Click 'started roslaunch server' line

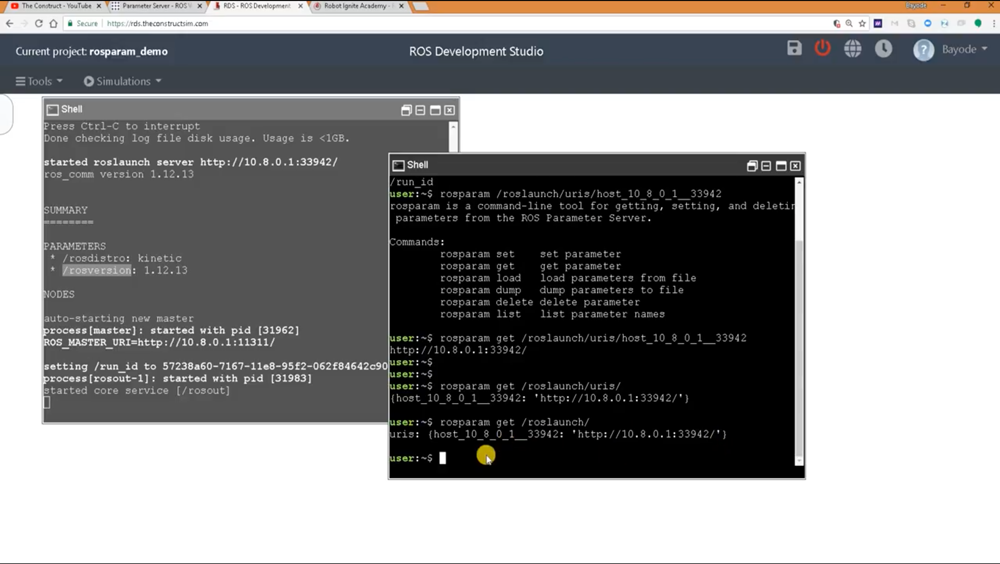coord(191,162)
